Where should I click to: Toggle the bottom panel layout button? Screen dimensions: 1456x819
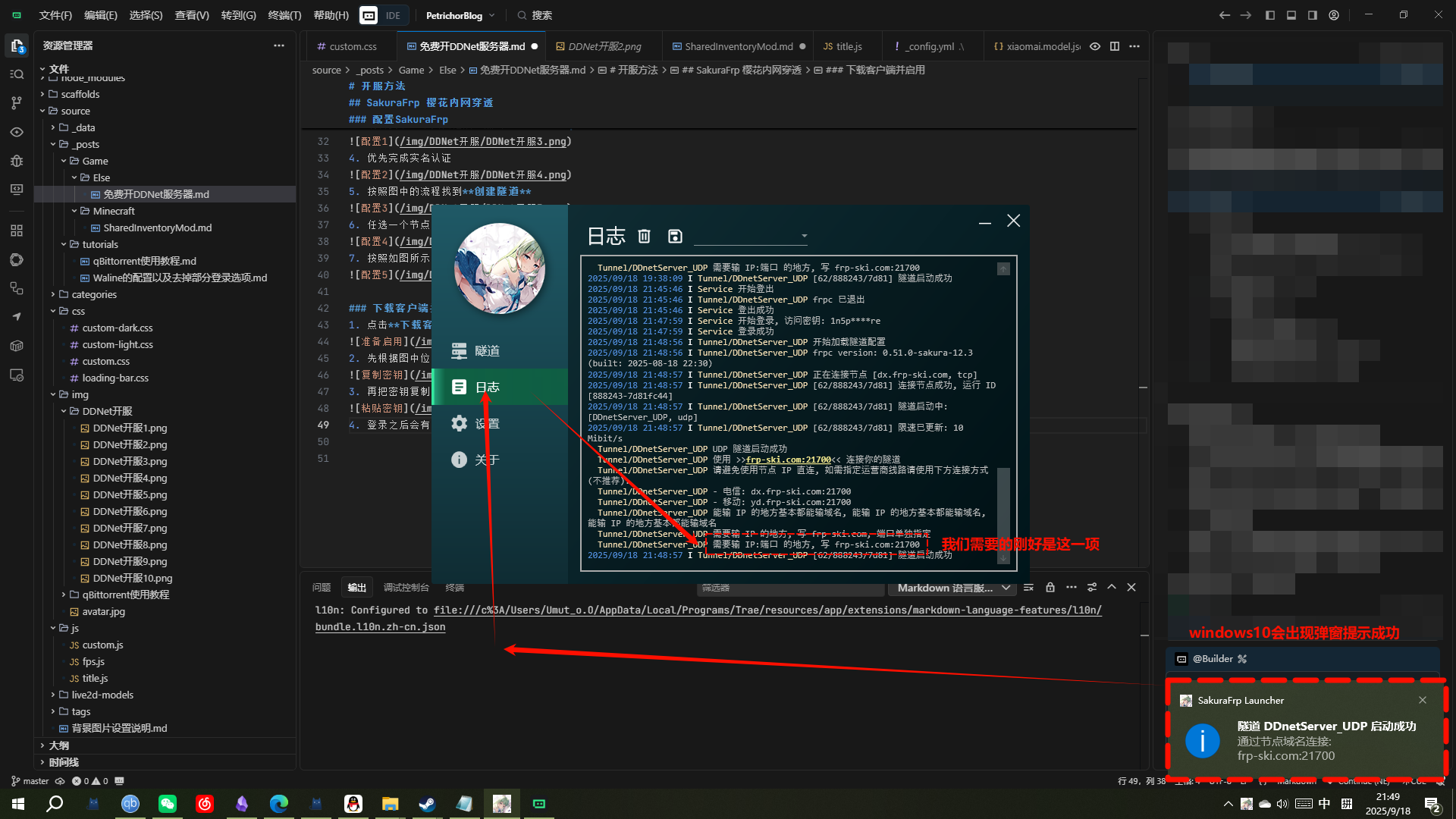click(x=1291, y=15)
